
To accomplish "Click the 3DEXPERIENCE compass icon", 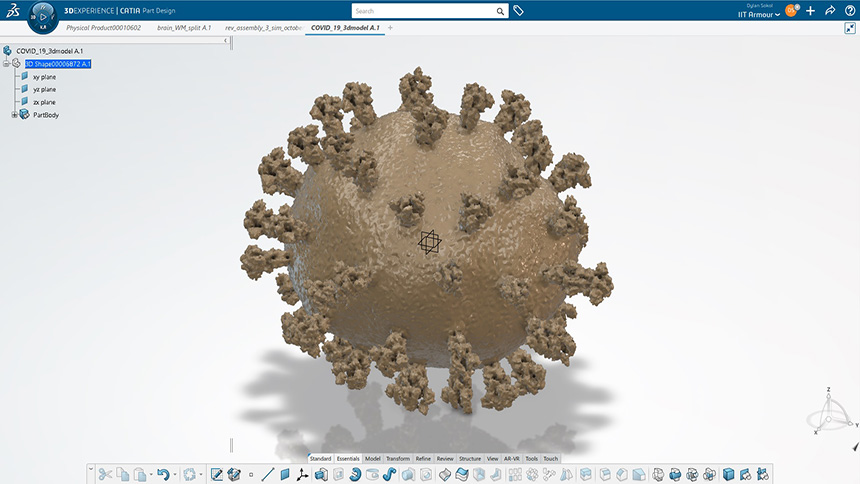I will click(x=41, y=17).
